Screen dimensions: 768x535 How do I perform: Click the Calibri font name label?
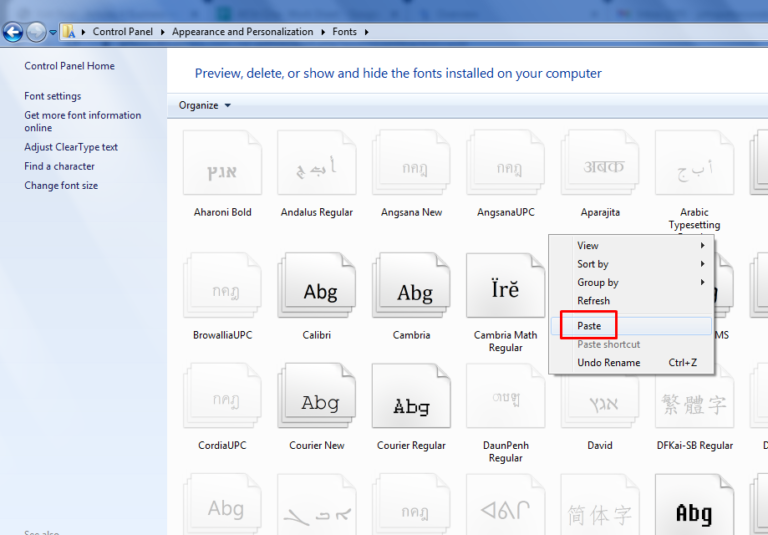317,335
